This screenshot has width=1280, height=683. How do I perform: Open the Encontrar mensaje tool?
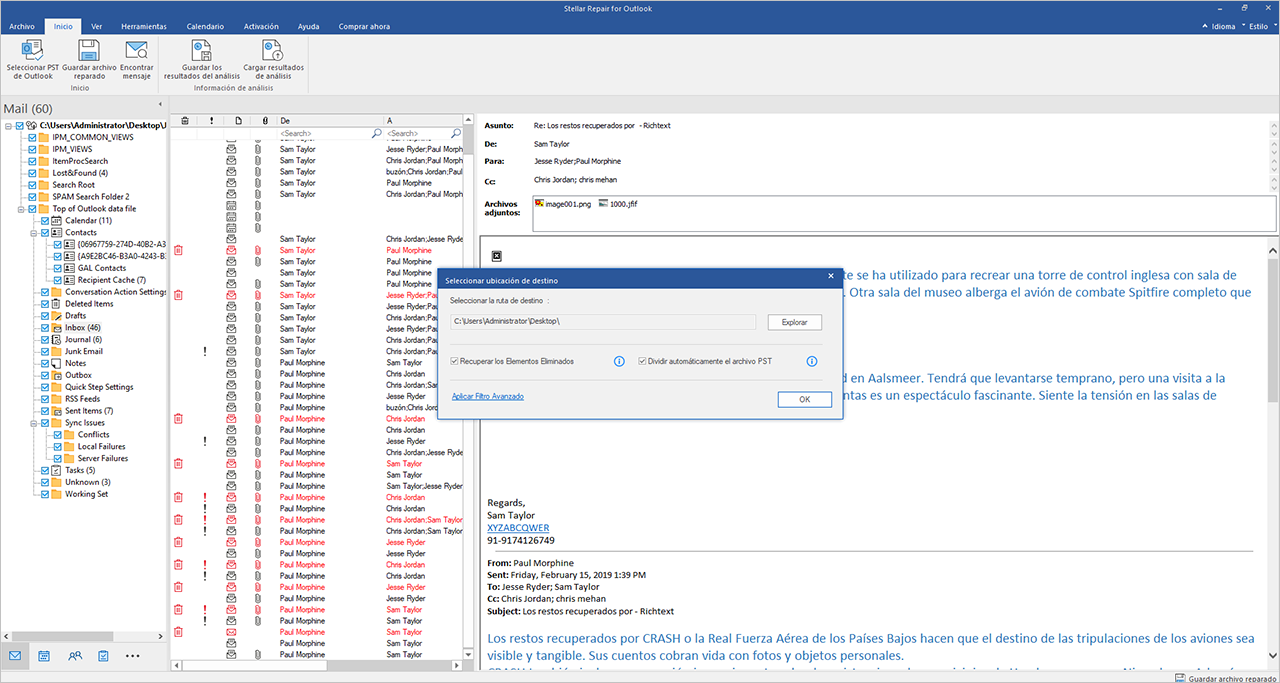click(136, 52)
